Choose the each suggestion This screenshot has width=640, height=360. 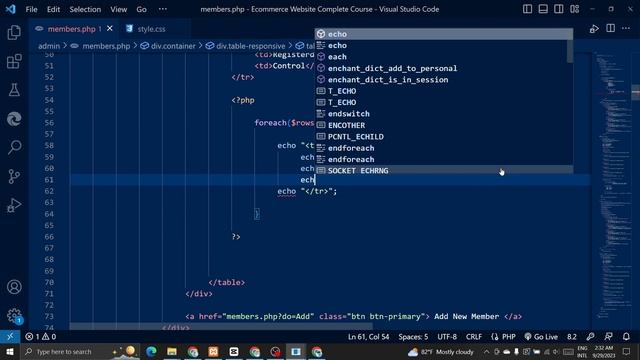pos(440,57)
